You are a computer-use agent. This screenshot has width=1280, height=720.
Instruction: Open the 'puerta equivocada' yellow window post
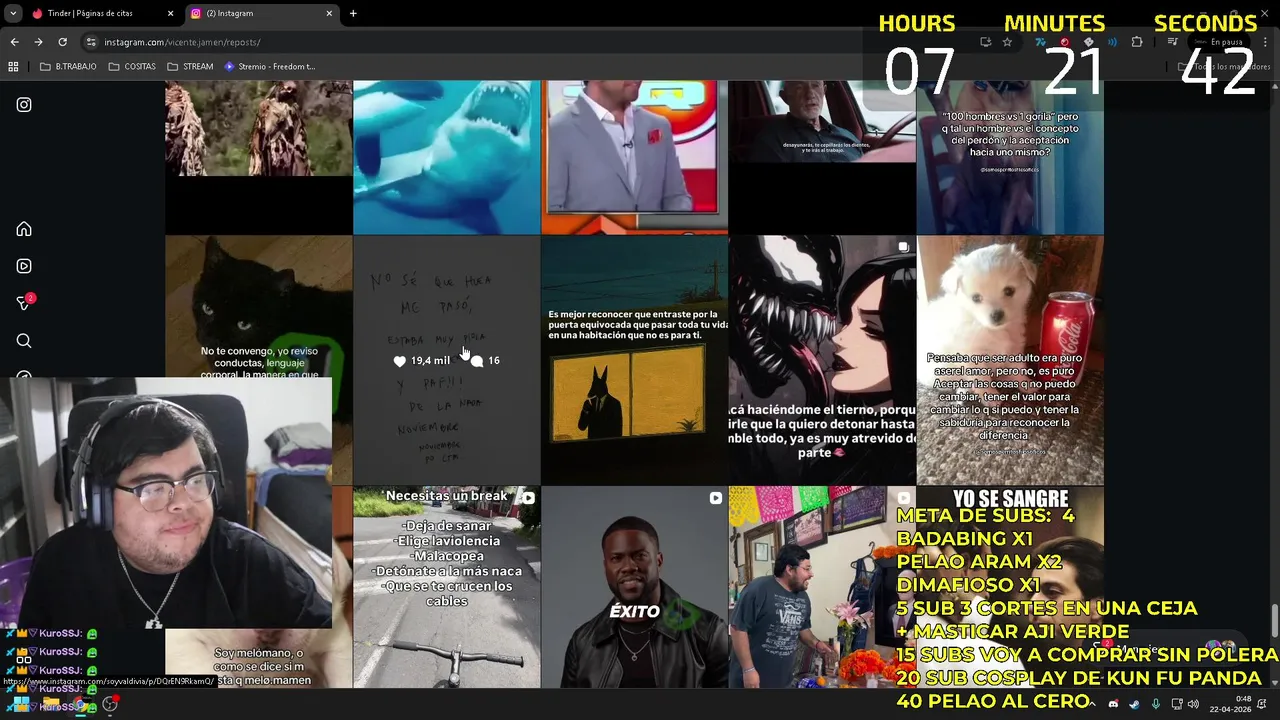point(634,360)
